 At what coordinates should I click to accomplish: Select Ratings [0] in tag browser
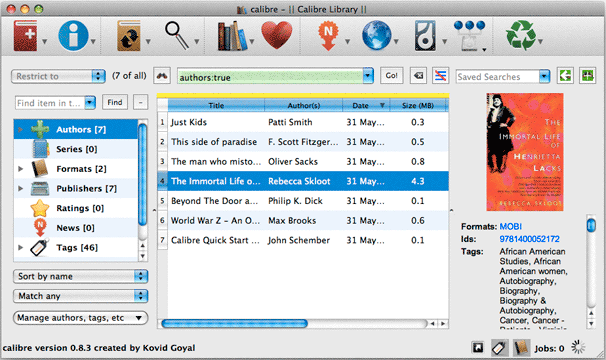coord(76,208)
